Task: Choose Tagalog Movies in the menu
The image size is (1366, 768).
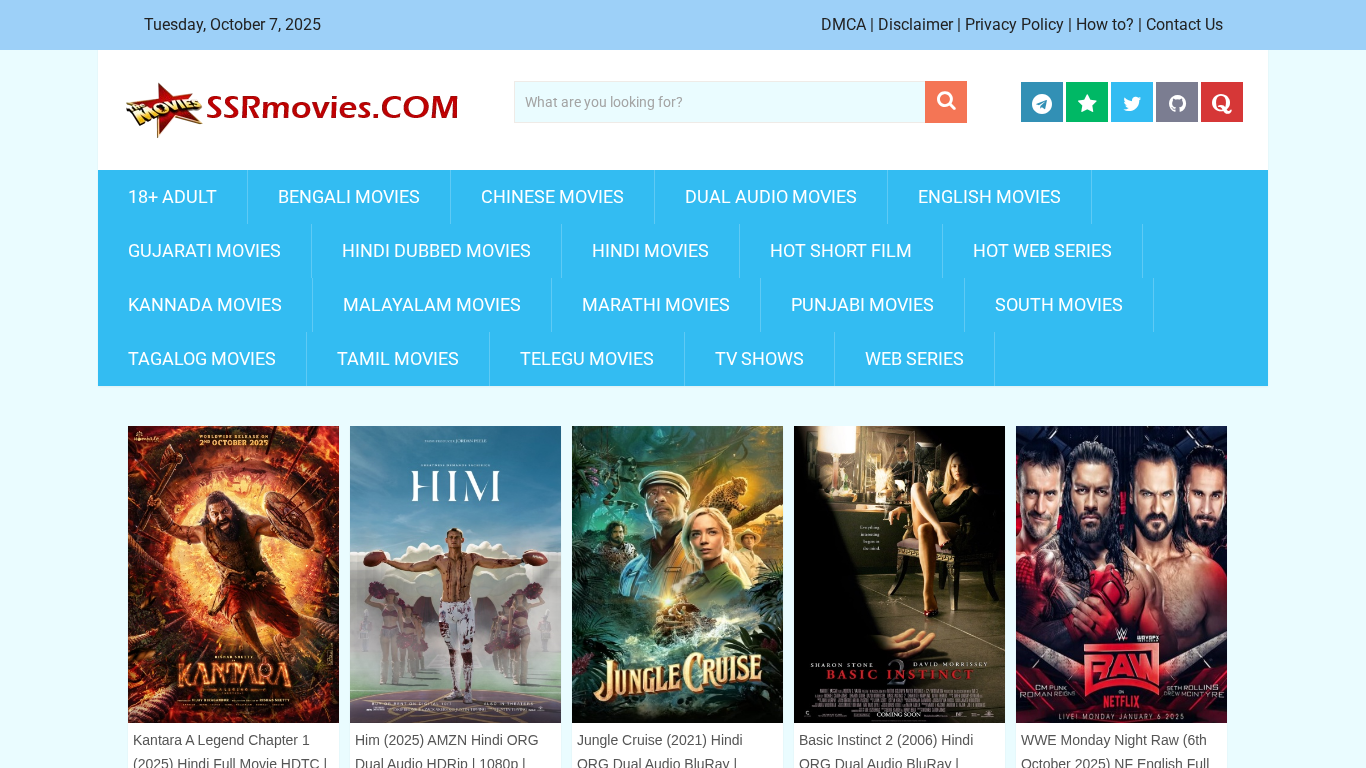Action: [x=202, y=359]
